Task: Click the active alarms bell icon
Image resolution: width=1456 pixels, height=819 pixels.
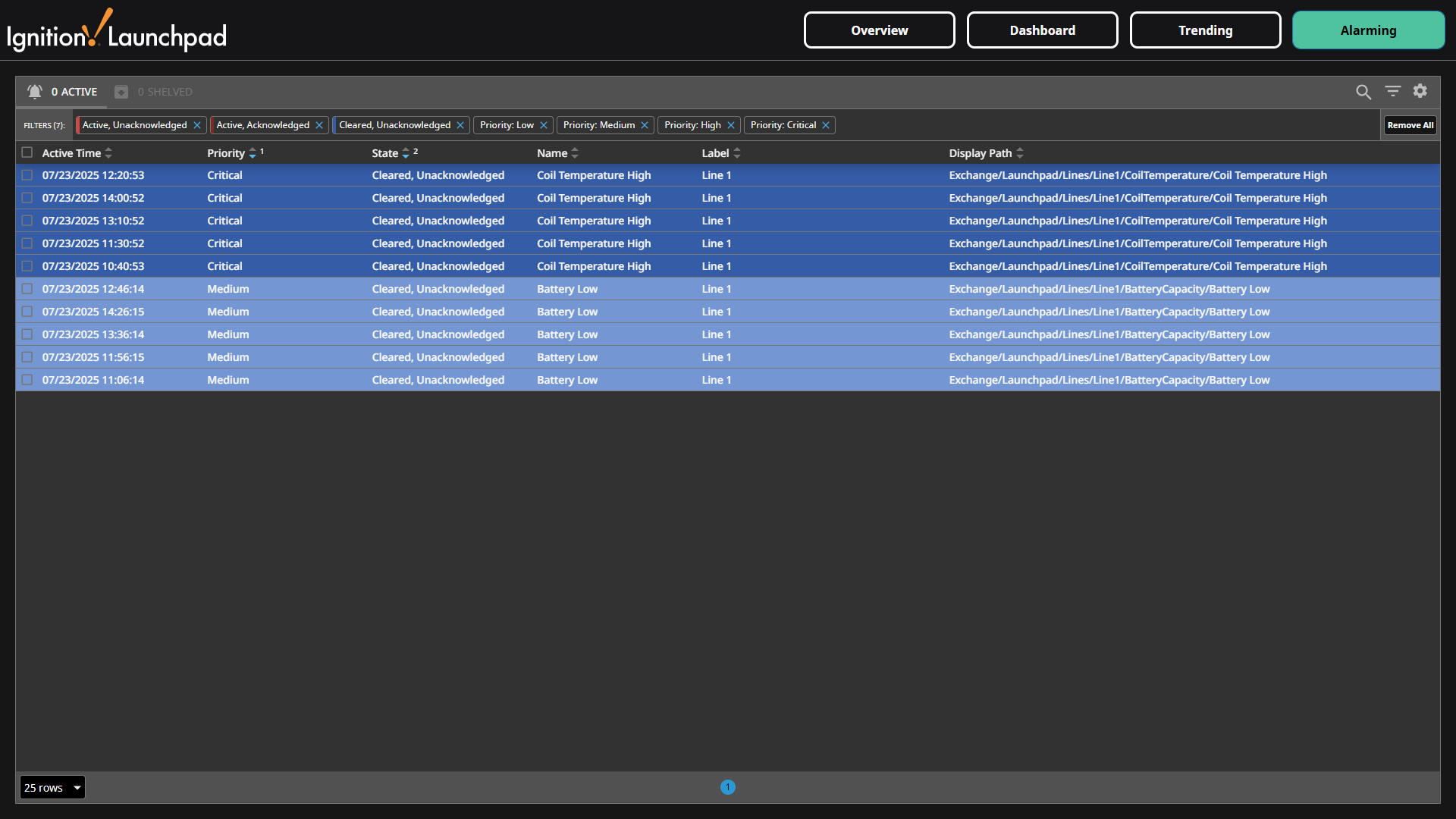Action: [x=35, y=92]
